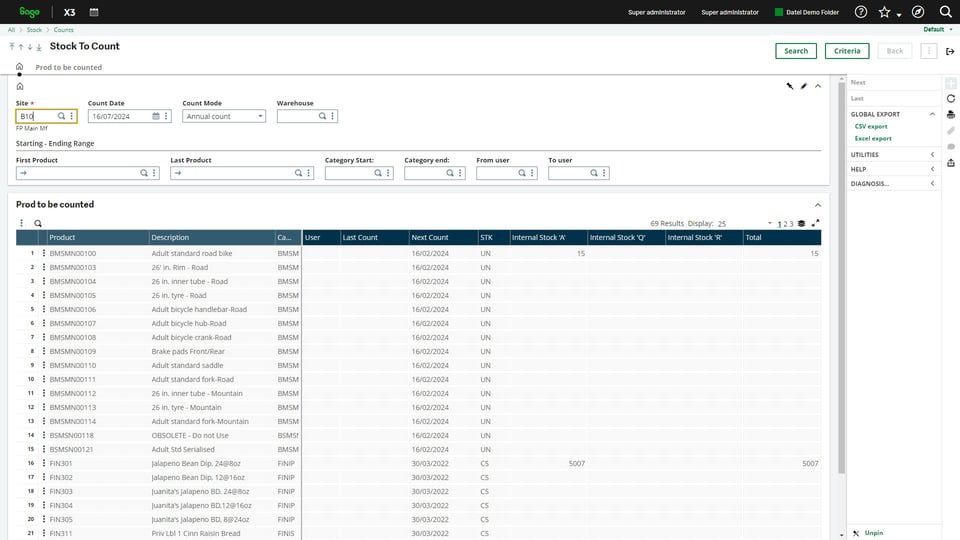Click the All breadcrumb
This screenshot has width=960, height=540.
tap(11, 29)
